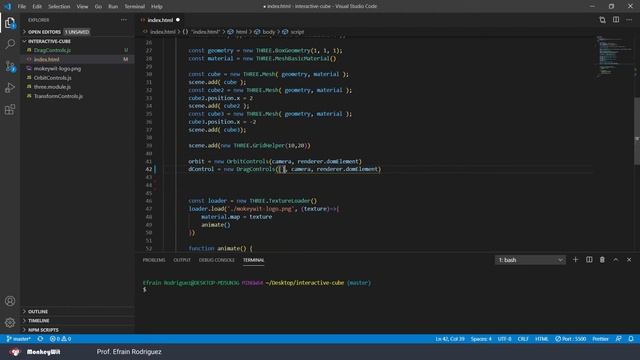Open the Accounts menu icon
Viewport: 640px width, 360px height.
(10, 301)
